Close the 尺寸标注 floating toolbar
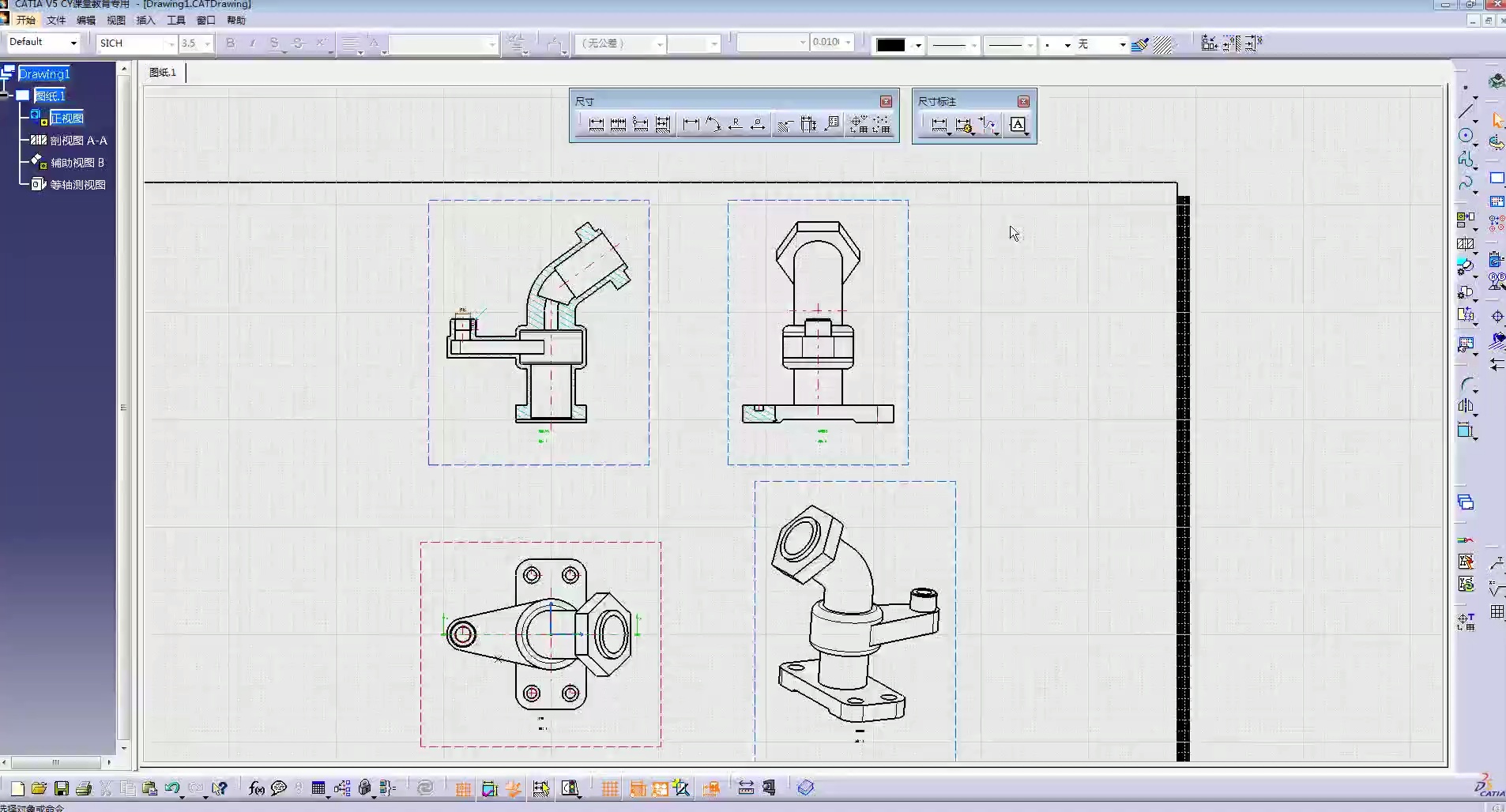The height and width of the screenshot is (812, 1506). tap(1023, 101)
